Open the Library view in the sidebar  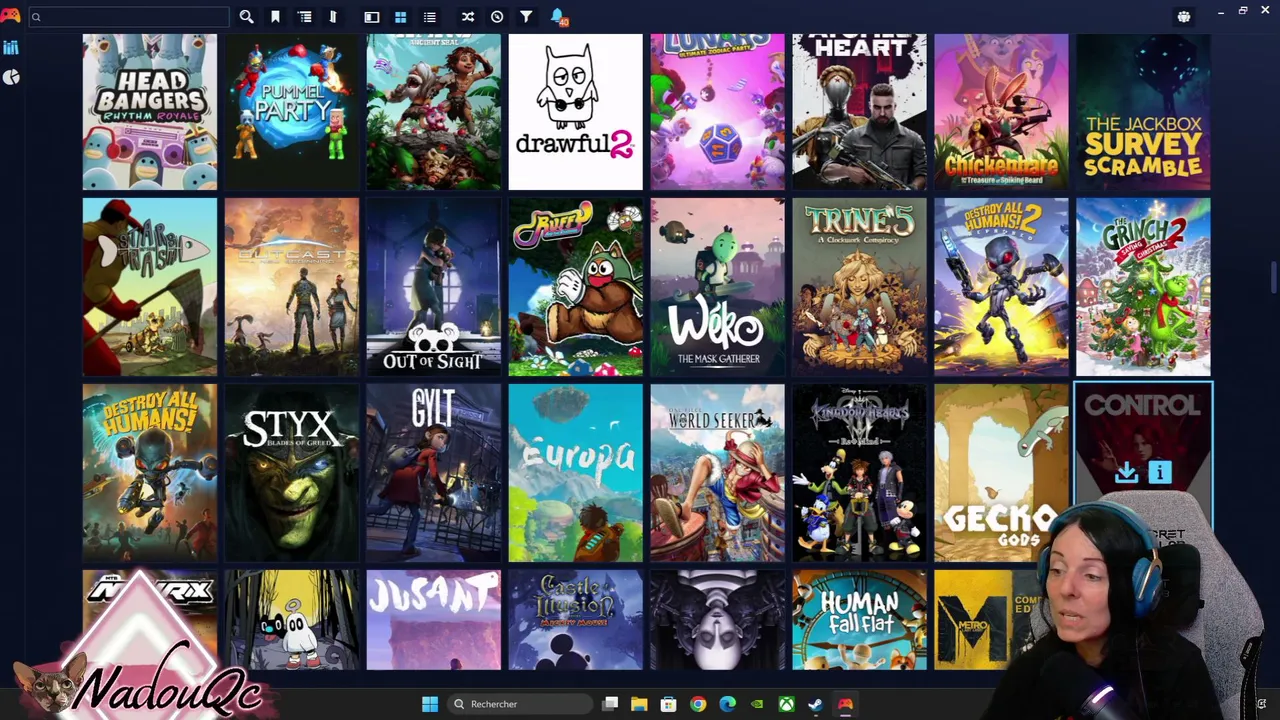click(11, 48)
